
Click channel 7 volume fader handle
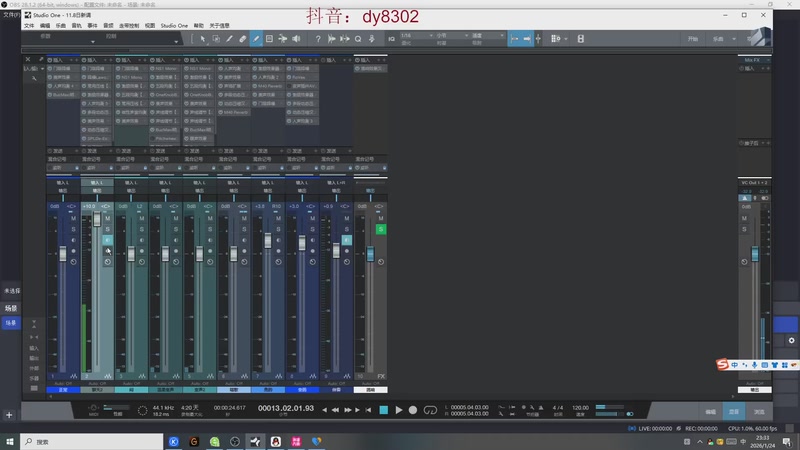[268, 240]
